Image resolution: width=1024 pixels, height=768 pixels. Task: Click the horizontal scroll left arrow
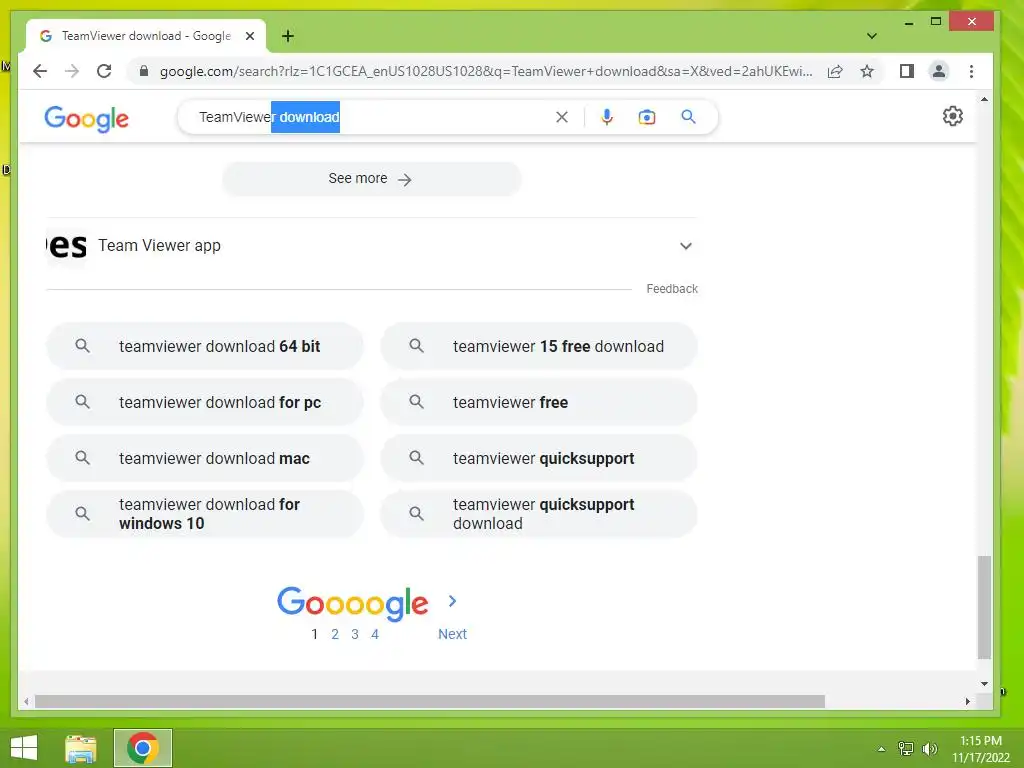pyautogui.click(x=26, y=701)
